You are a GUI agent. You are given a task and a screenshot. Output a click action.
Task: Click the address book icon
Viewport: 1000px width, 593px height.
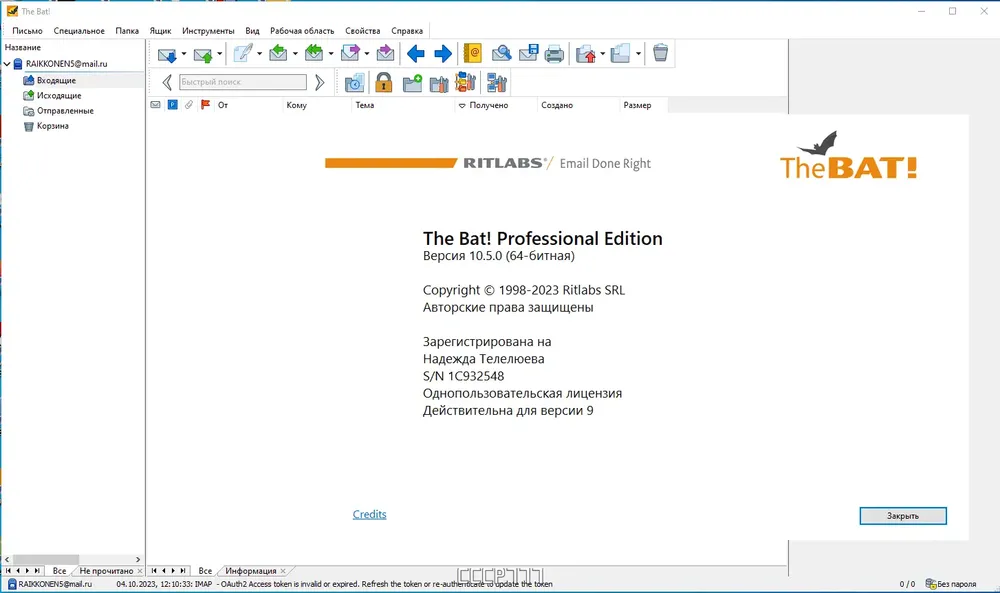472,54
